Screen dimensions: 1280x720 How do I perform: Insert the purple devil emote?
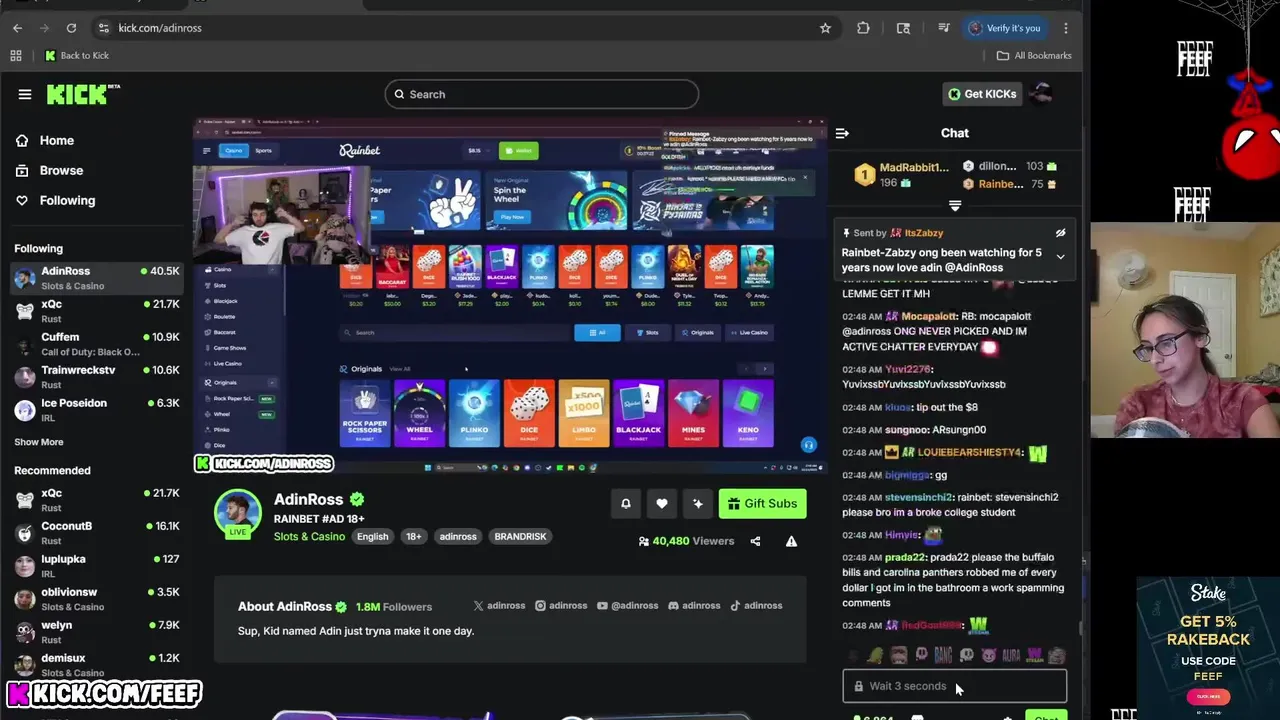tap(989, 656)
